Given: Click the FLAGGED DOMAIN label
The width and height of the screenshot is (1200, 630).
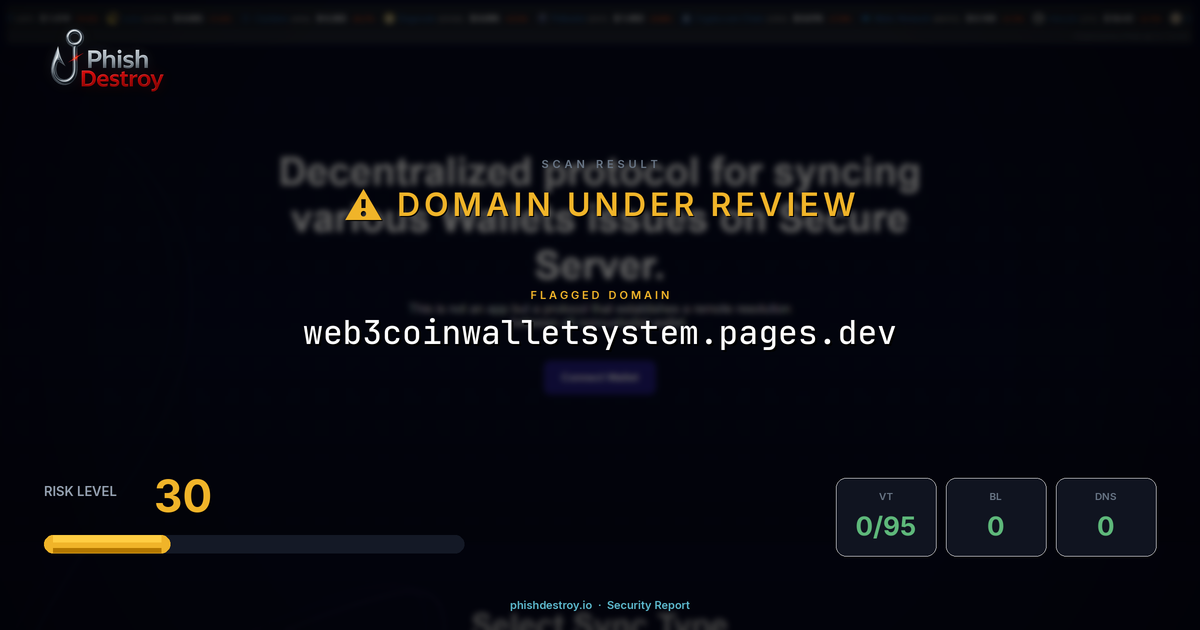Looking at the screenshot, I should [x=599, y=295].
